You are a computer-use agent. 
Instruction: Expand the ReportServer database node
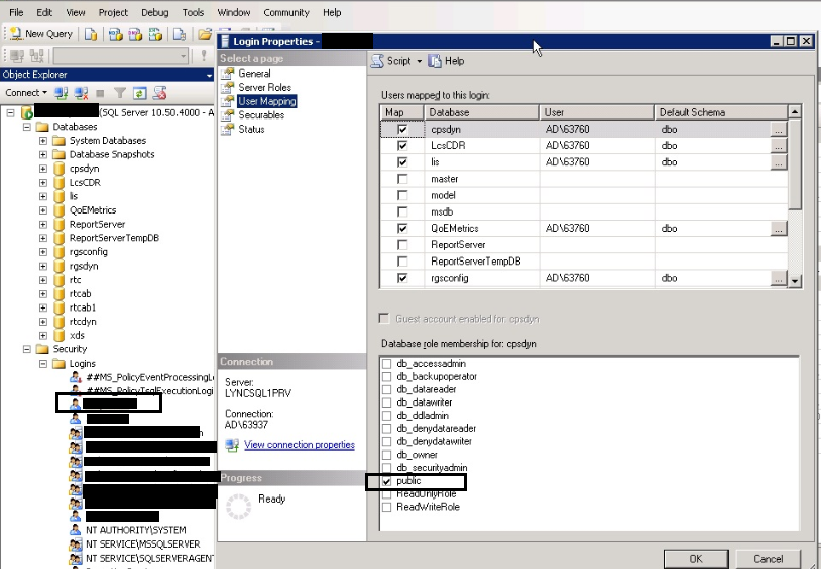click(x=43, y=224)
